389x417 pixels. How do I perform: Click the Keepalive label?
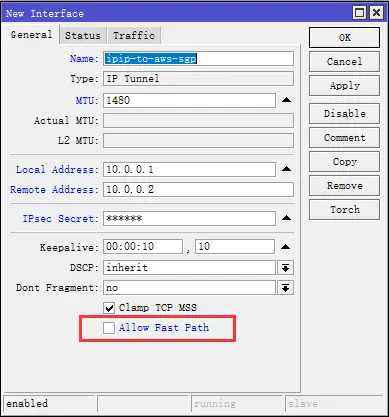(x=69, y=248)
